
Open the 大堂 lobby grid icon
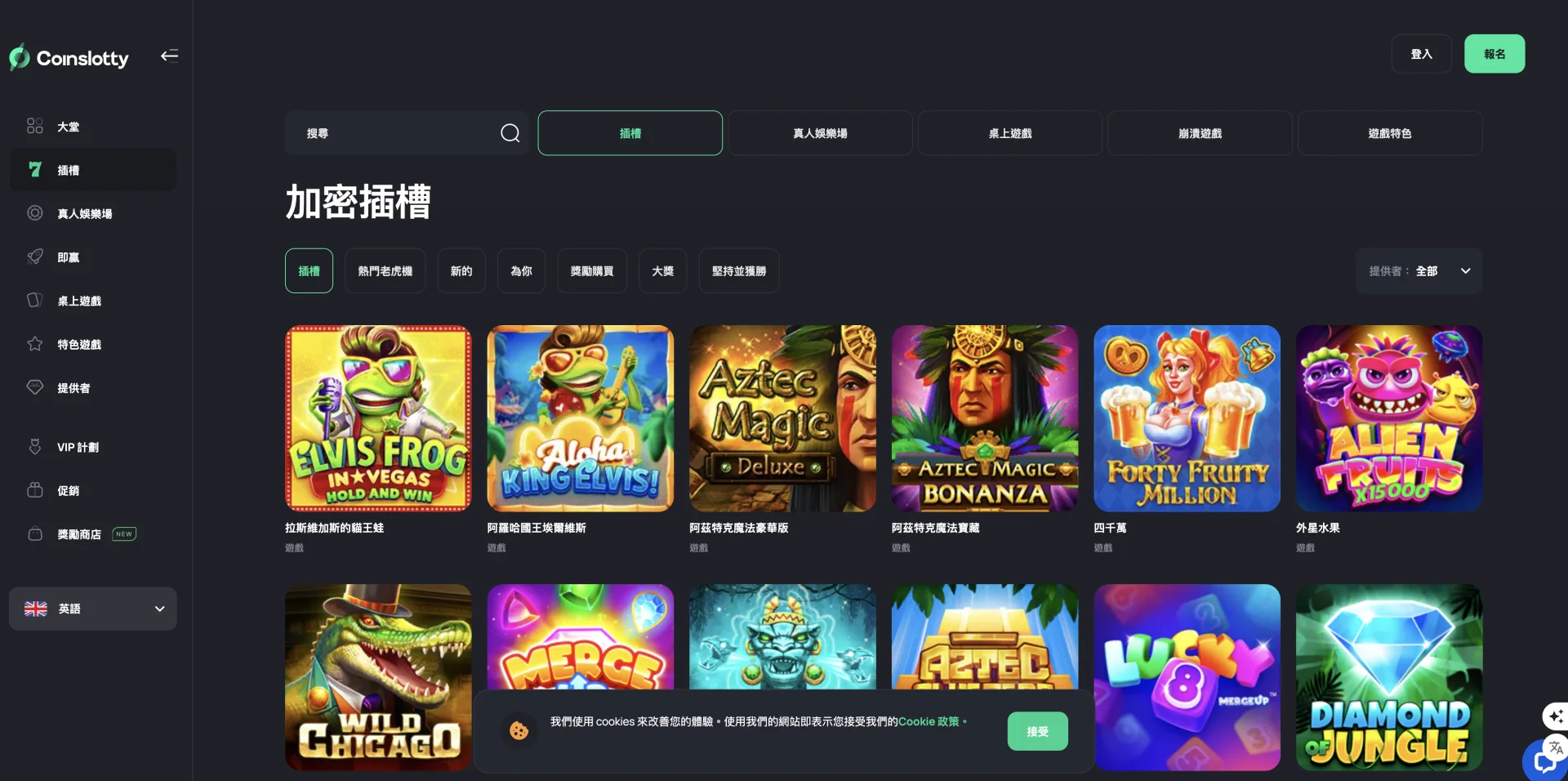click(x=35, y=126)
